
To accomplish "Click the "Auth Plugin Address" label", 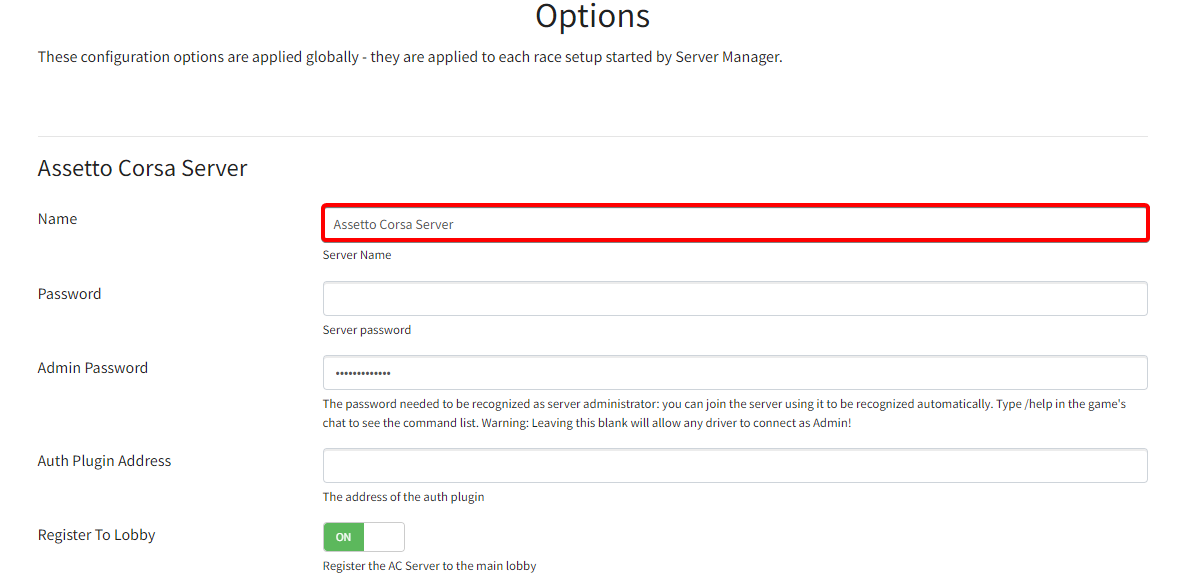I will (104, 461).
